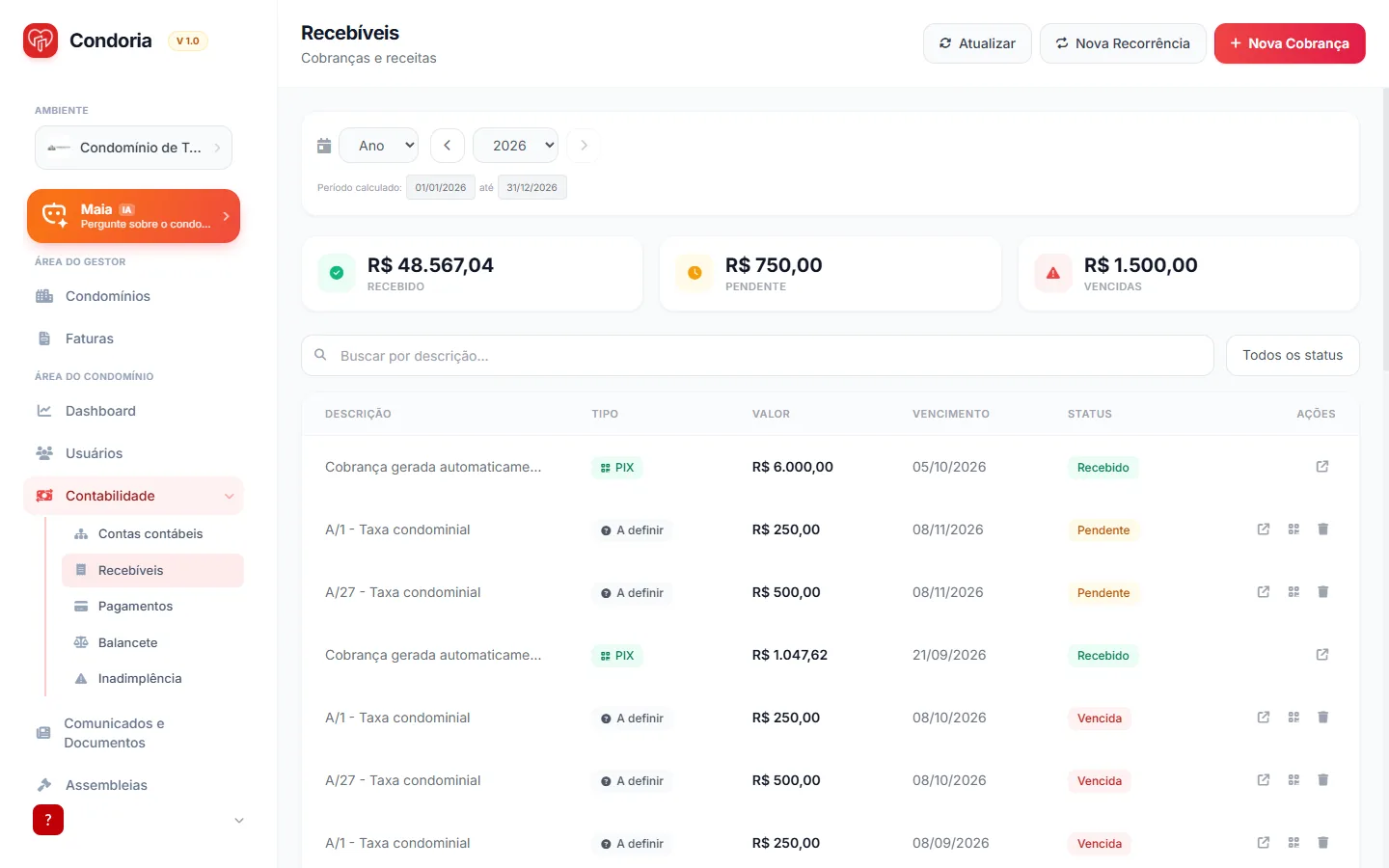Go to the previous year with the left arrow

pos(448,146)
